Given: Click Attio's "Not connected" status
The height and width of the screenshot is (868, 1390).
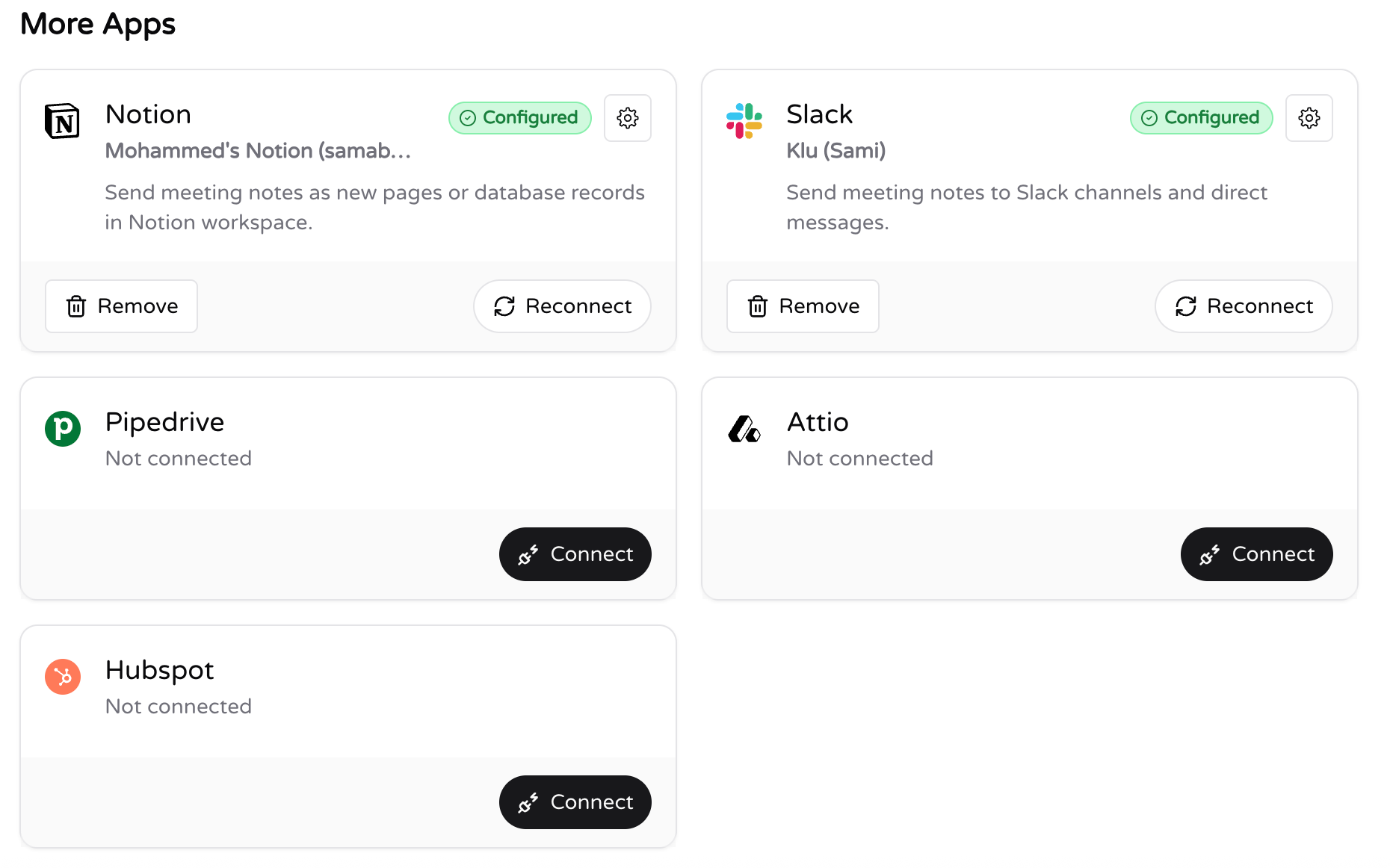Looking at the screenshot, I should pos(860,459).
